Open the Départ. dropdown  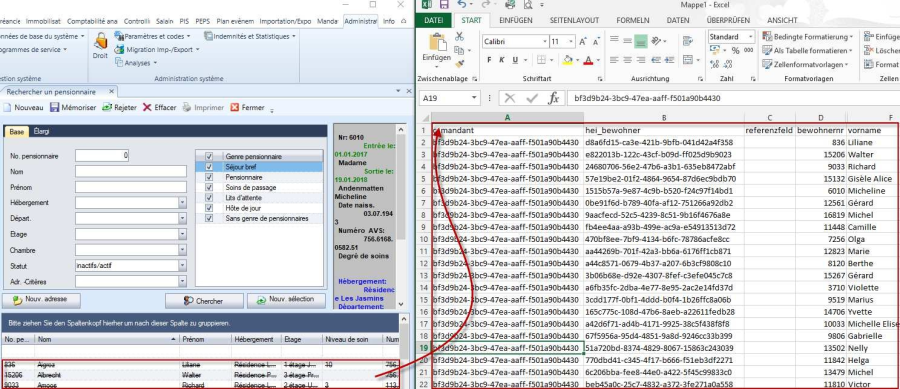point(183,219)
